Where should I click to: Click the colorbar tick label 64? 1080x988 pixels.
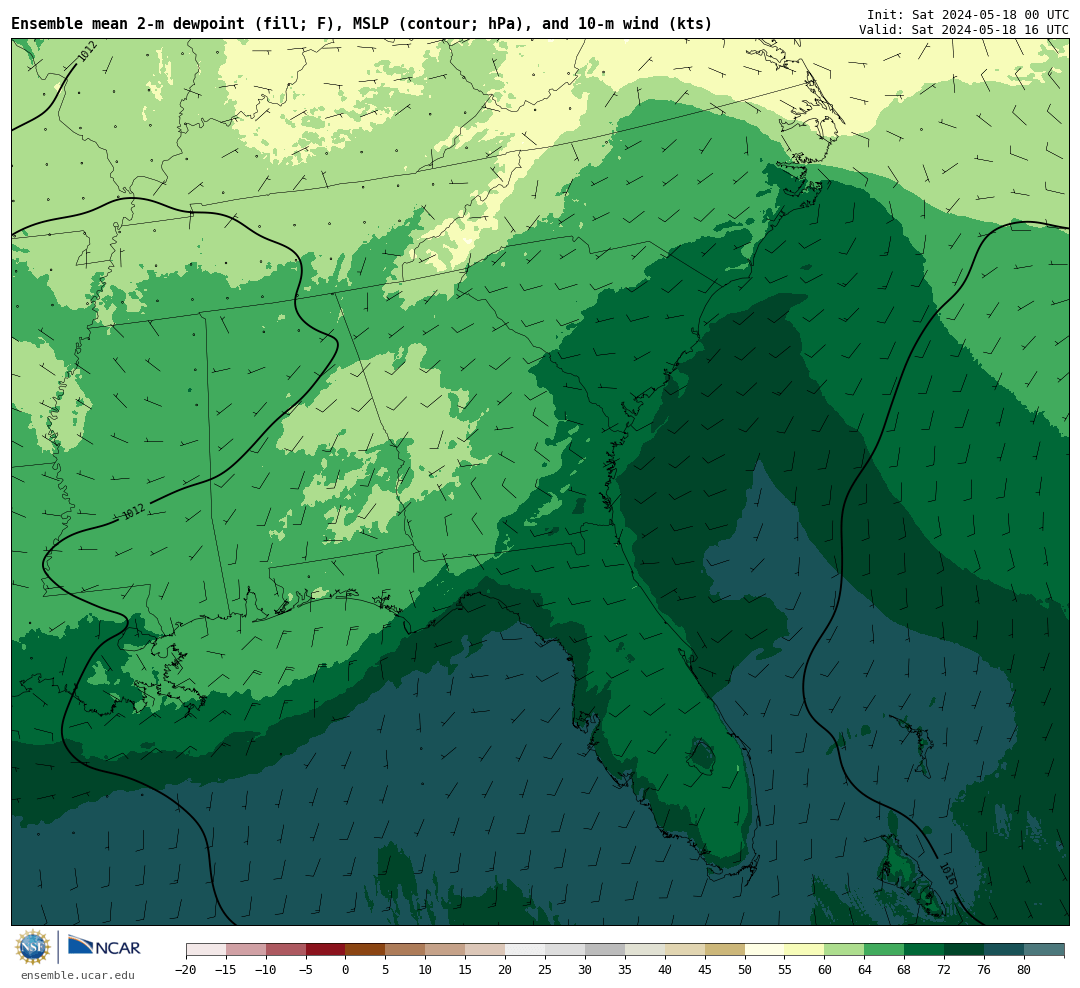point(864,970)
